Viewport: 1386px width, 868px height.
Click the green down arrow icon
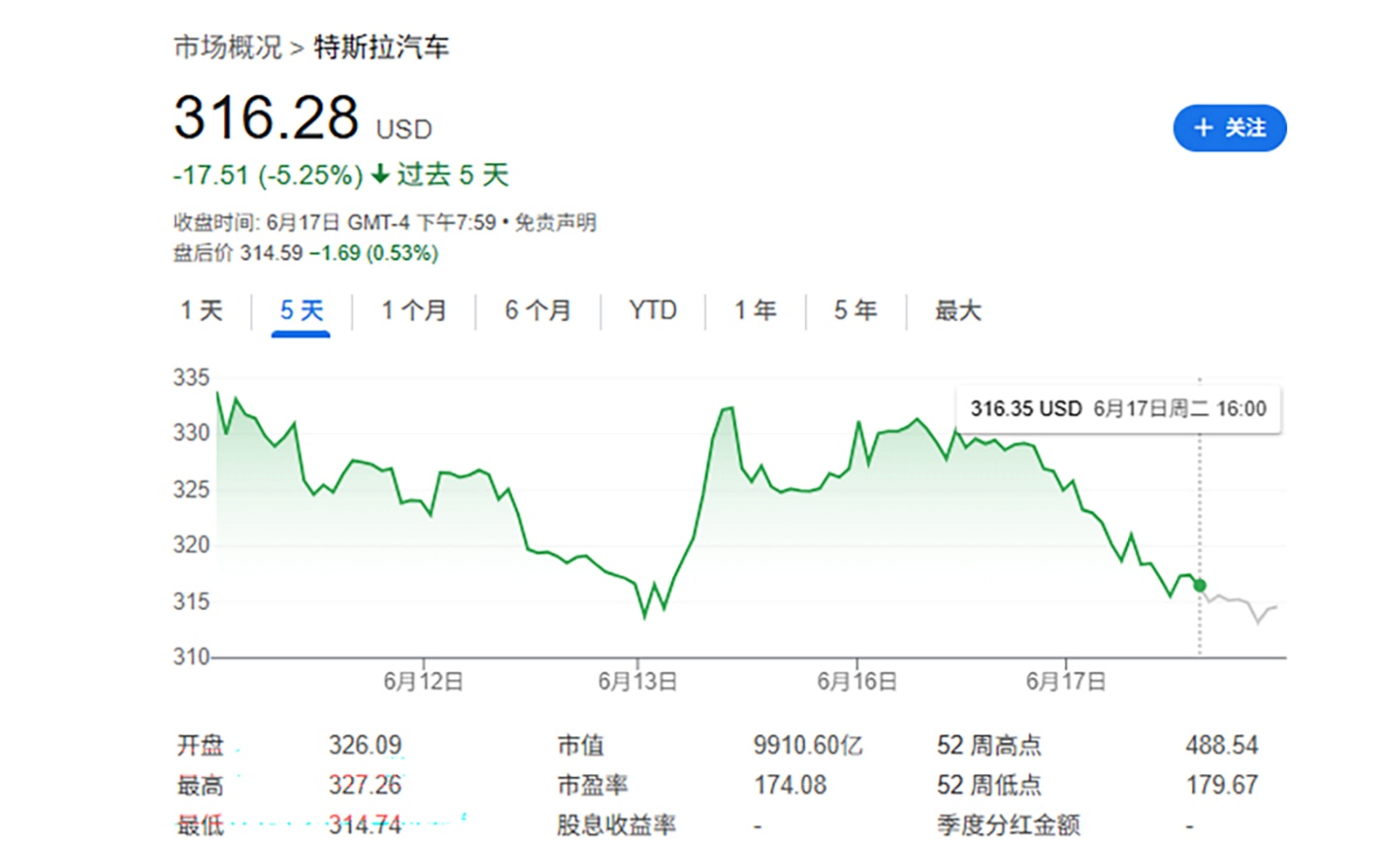pos(381,176)
